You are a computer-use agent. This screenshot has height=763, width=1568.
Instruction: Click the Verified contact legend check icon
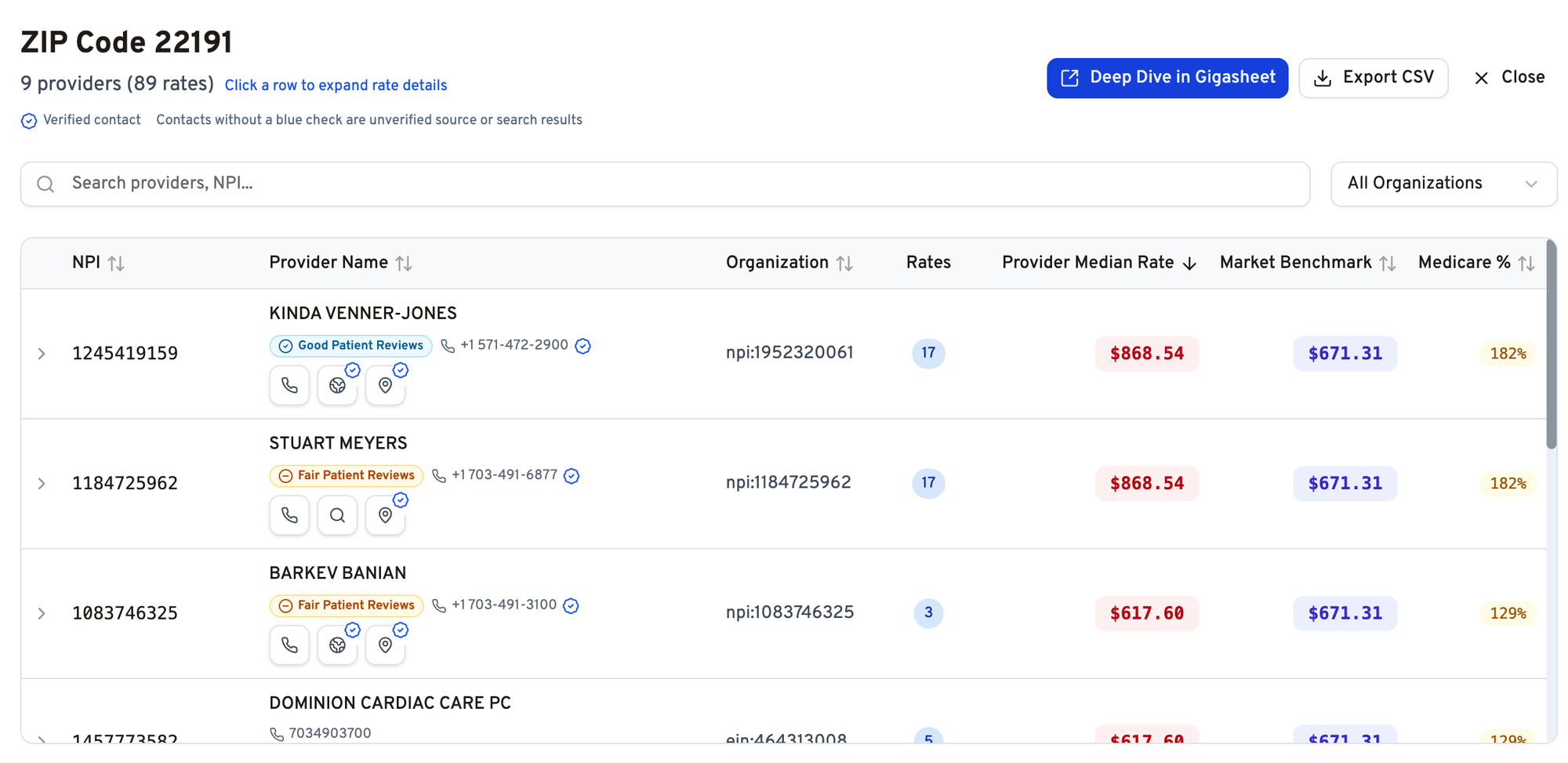29,121
